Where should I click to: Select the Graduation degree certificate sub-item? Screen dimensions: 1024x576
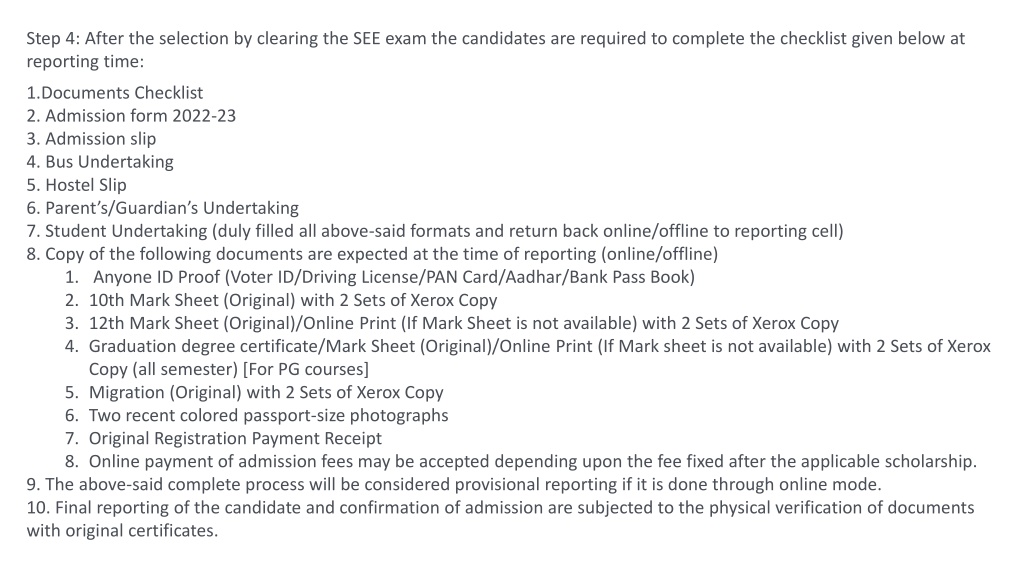tap(528, 357)
